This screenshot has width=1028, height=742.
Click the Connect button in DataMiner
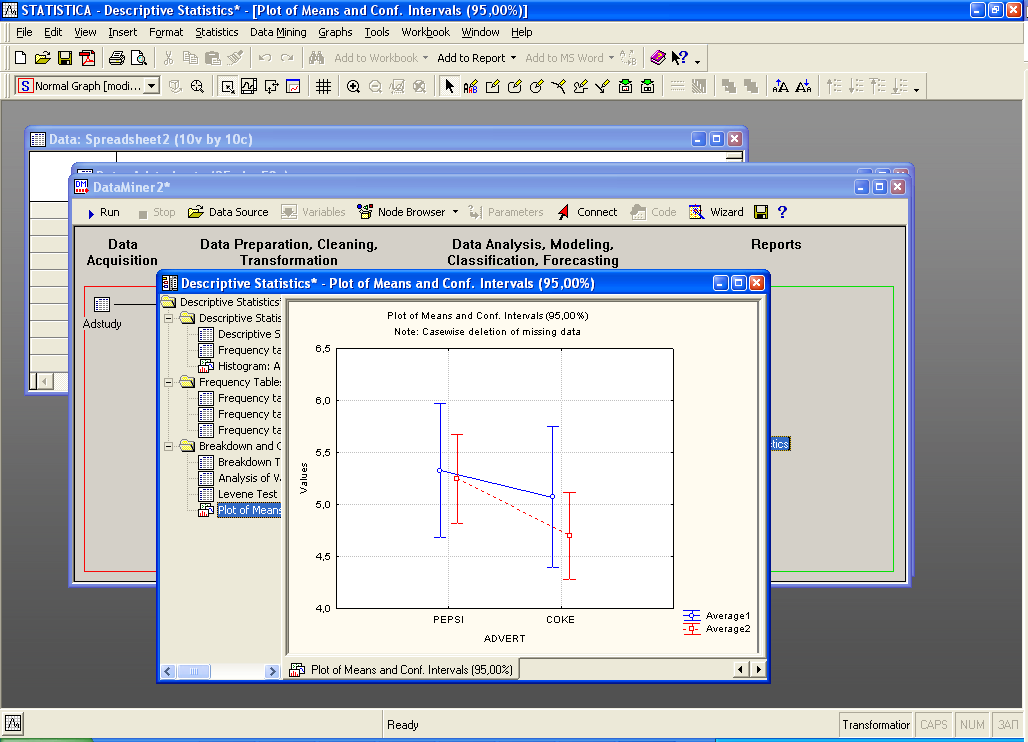(x=588, y=212)
